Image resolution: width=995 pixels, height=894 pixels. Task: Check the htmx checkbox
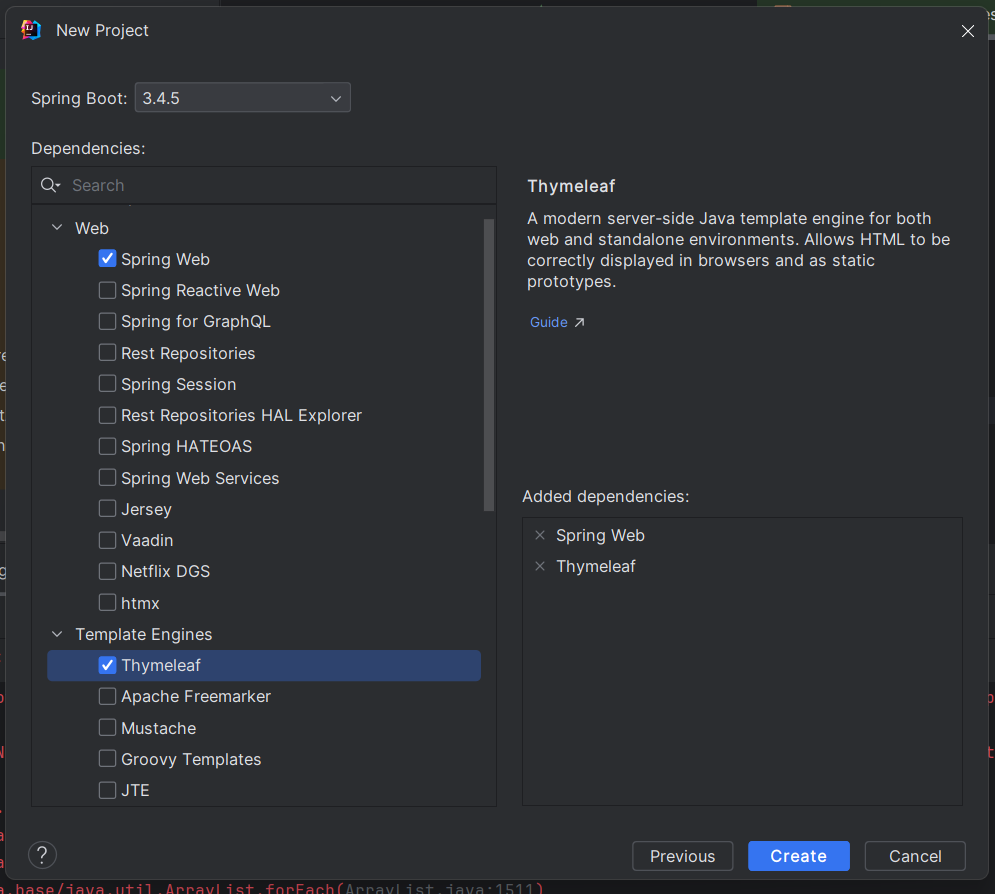click(107, 603)
